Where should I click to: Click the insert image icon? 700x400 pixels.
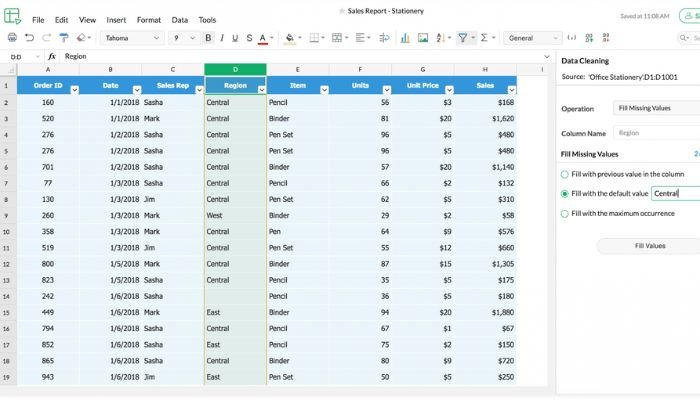[423, 38]
